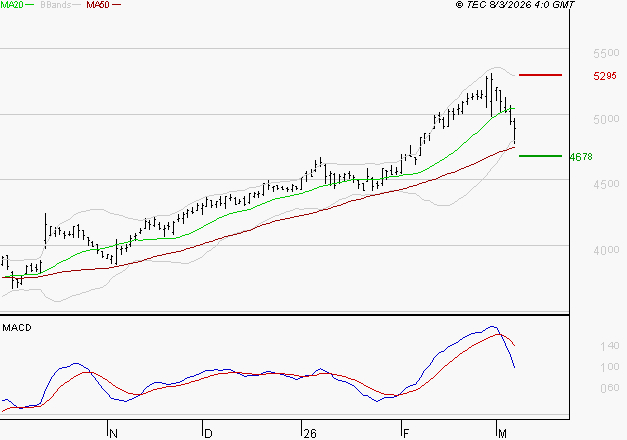The height and width of the screenshot is (440, 627).
Task: Click the green support line at 4678
Action: tap(540, 156)
